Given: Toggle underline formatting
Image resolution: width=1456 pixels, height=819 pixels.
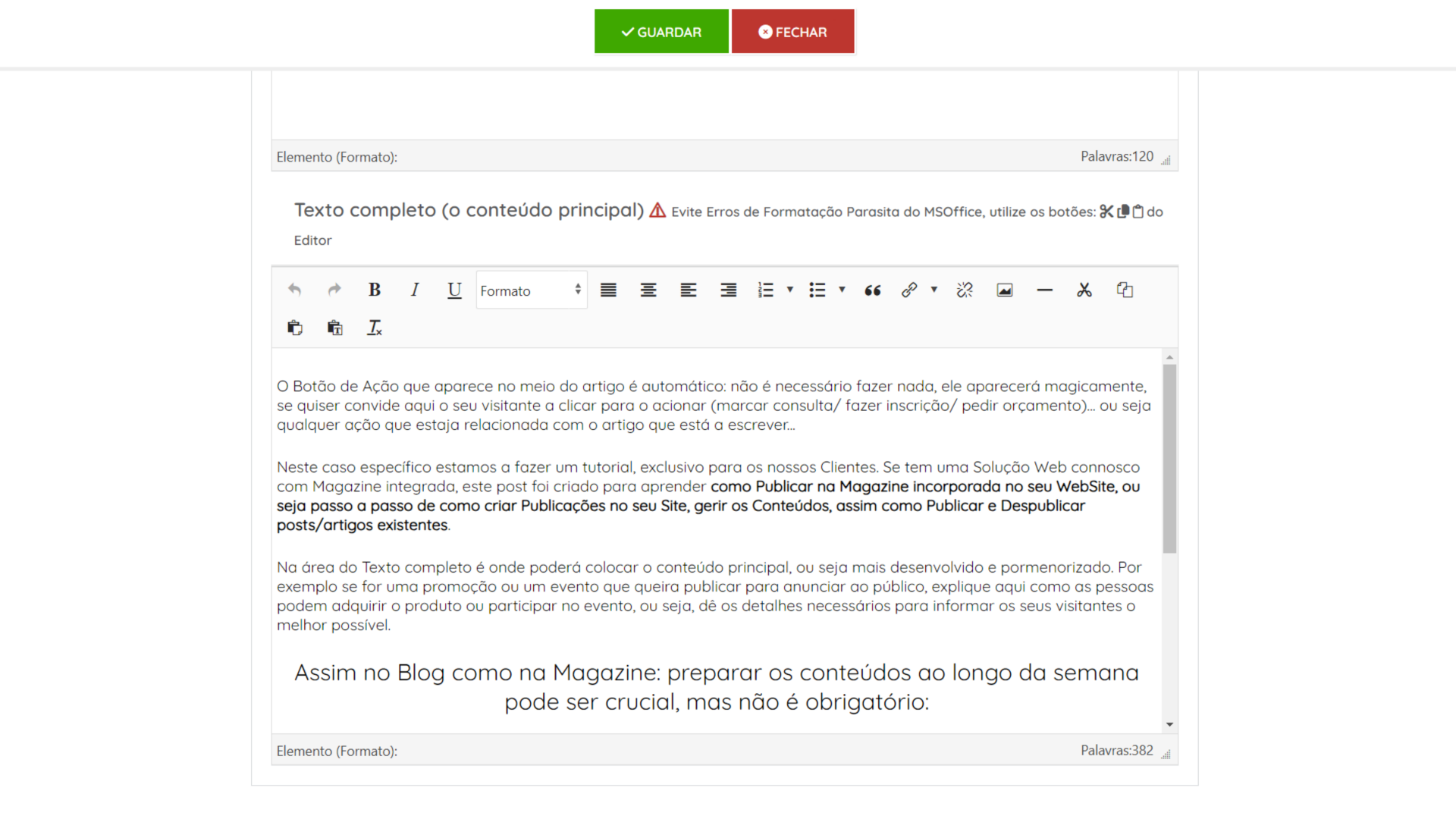Looking at the screenshot, I should (x=454, y=290).
